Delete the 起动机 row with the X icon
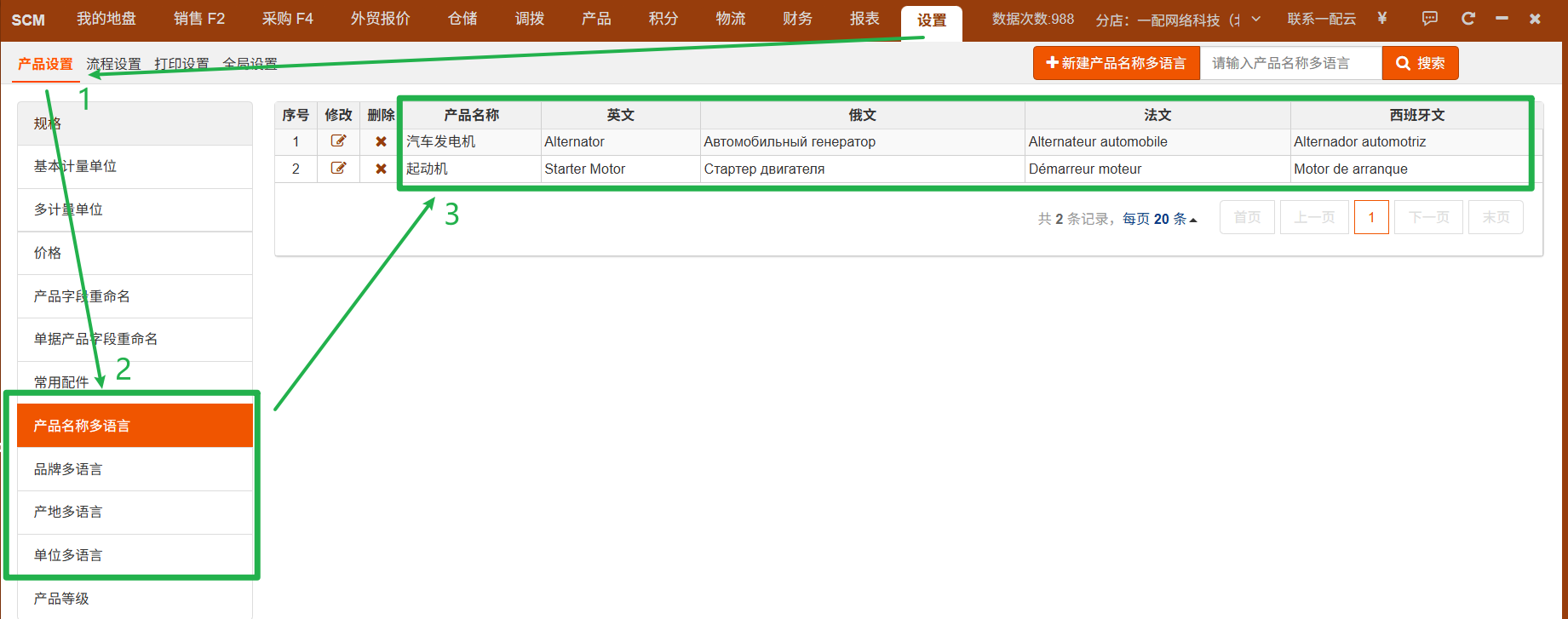The height and width of the screenshot is (619, 1568). (x=381, y=169)
